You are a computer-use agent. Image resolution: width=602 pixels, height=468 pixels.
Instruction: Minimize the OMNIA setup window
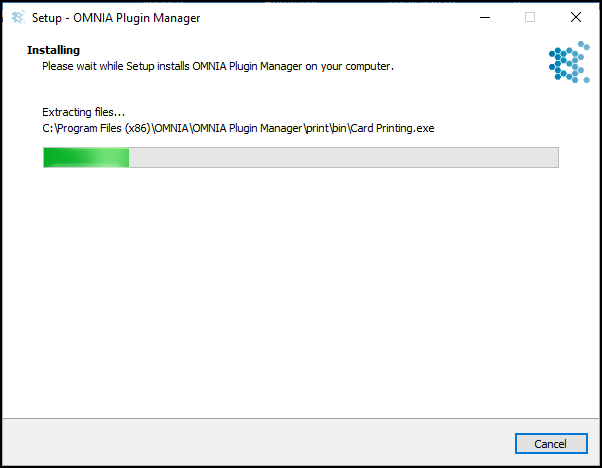485,17
